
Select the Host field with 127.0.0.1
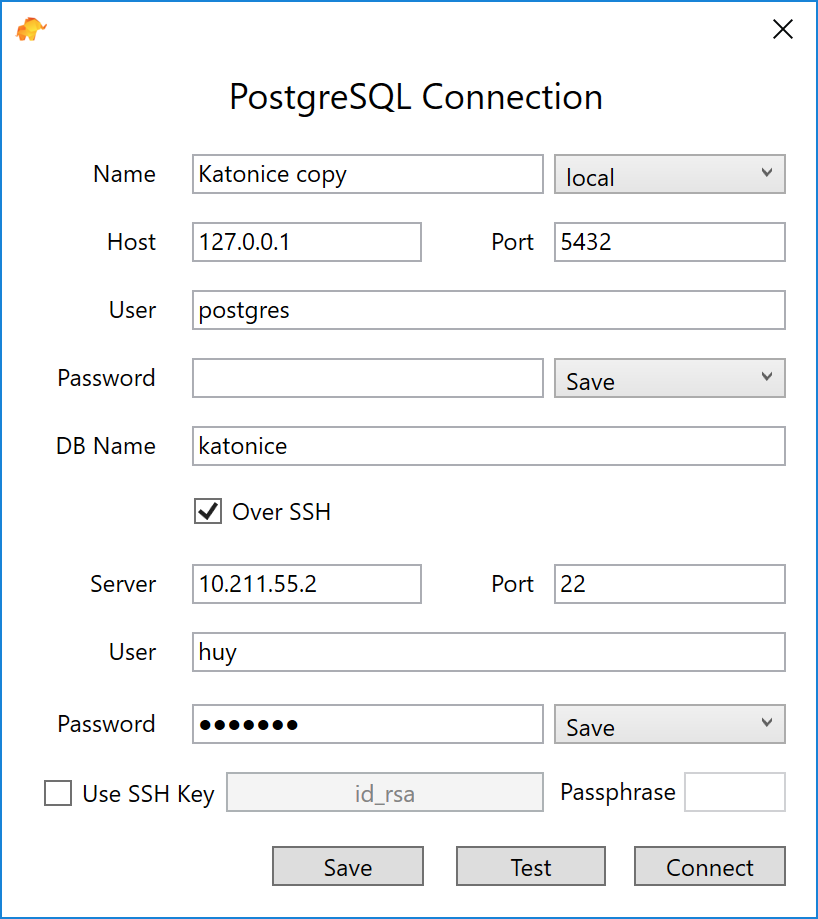point(307,242)
